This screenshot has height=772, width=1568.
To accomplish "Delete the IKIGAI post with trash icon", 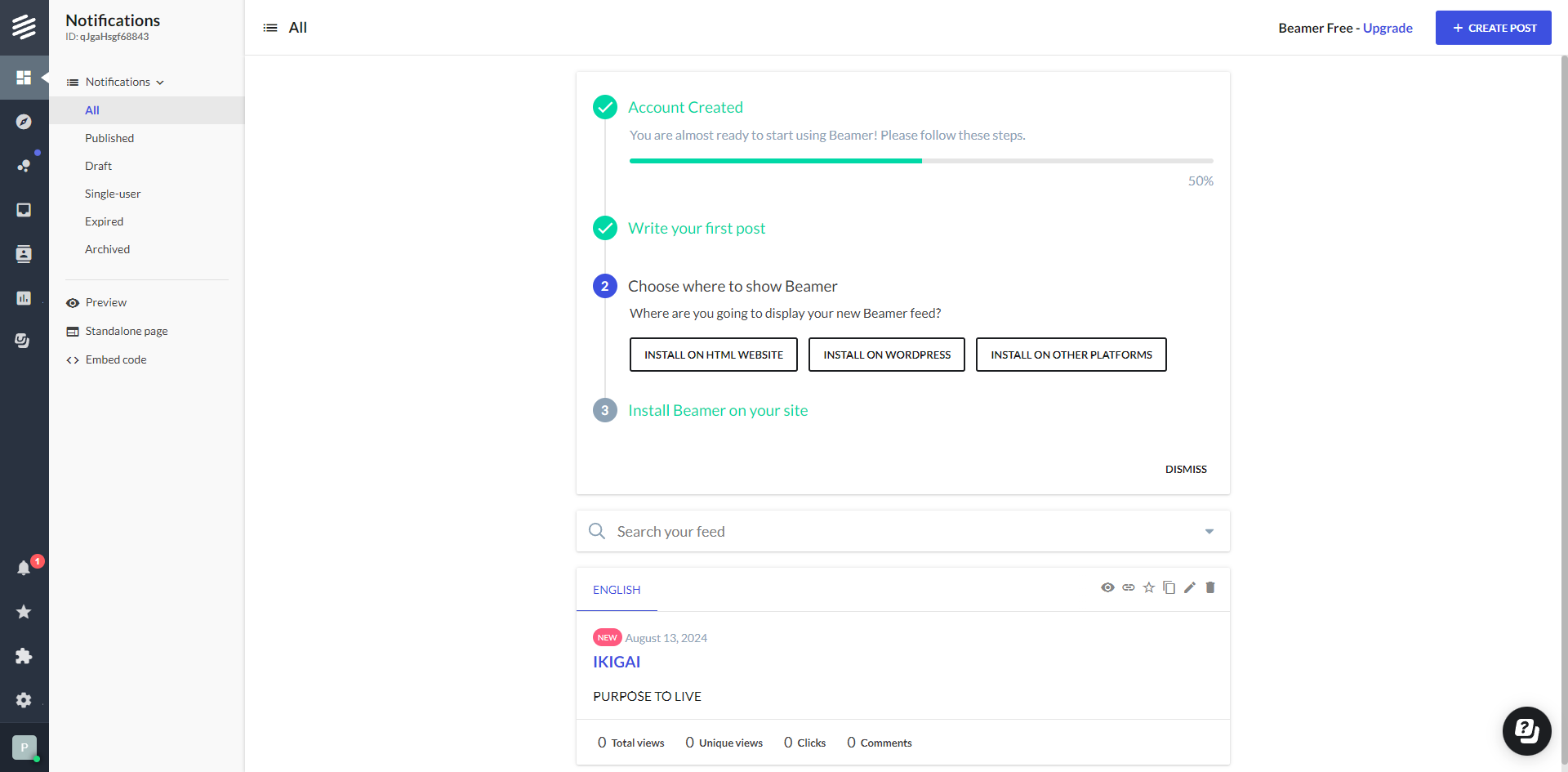I will [1210, 587].
